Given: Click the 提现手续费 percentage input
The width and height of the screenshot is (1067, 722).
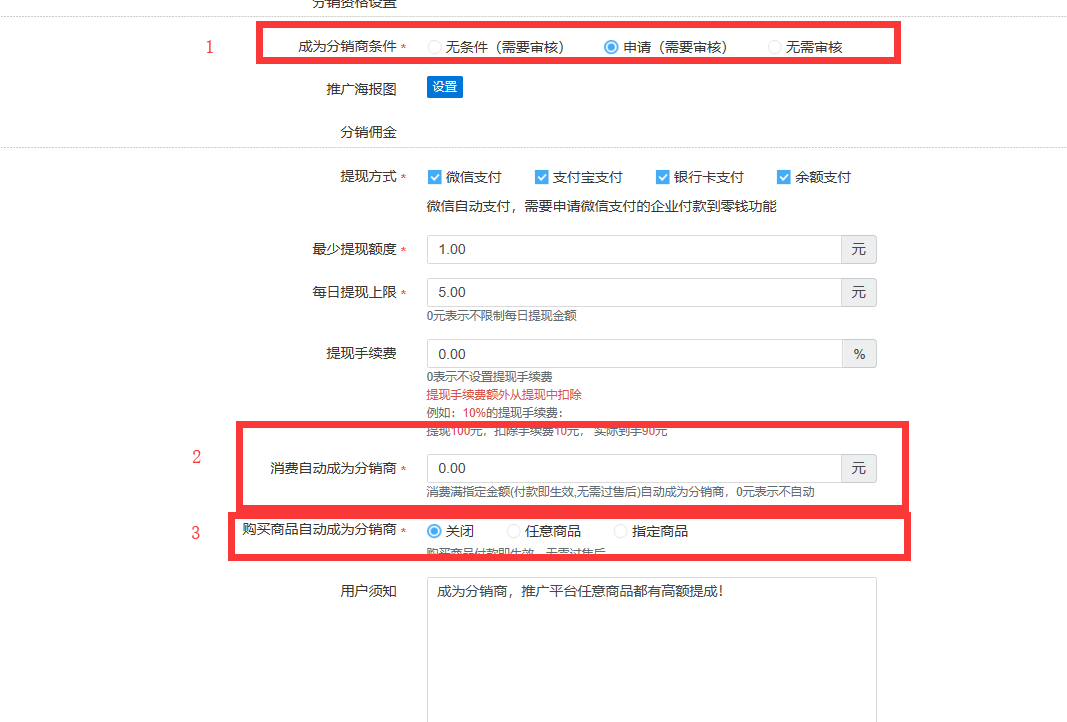Looking at the screenshot, I should point(633,354).
